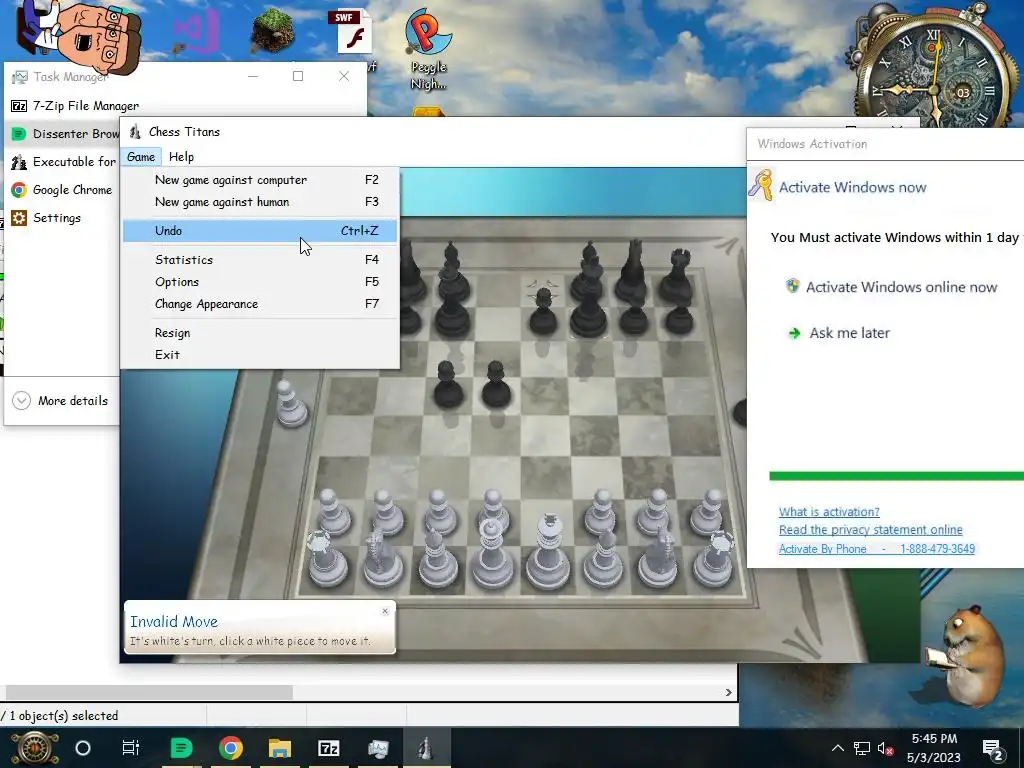1024x768 pixels.
Task: Click the Cortana circle on taskbar
Action: pyautogui.click(x=83, y=748)
